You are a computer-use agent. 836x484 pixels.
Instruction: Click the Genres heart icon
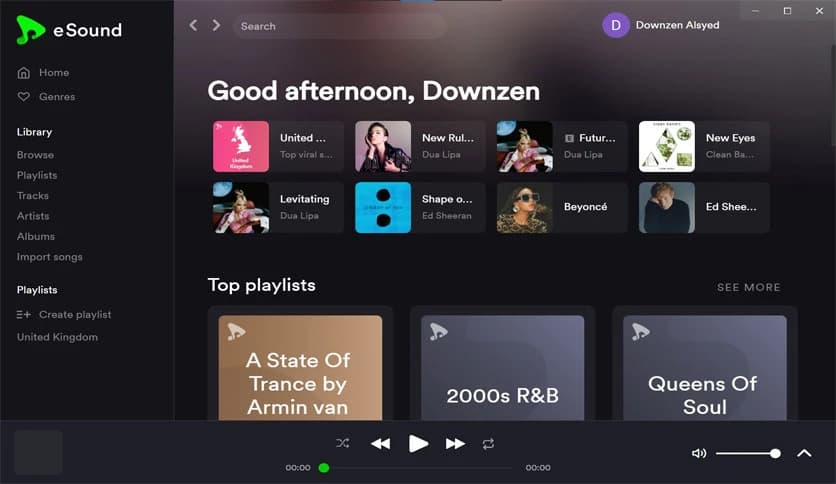tap(23, 96)
